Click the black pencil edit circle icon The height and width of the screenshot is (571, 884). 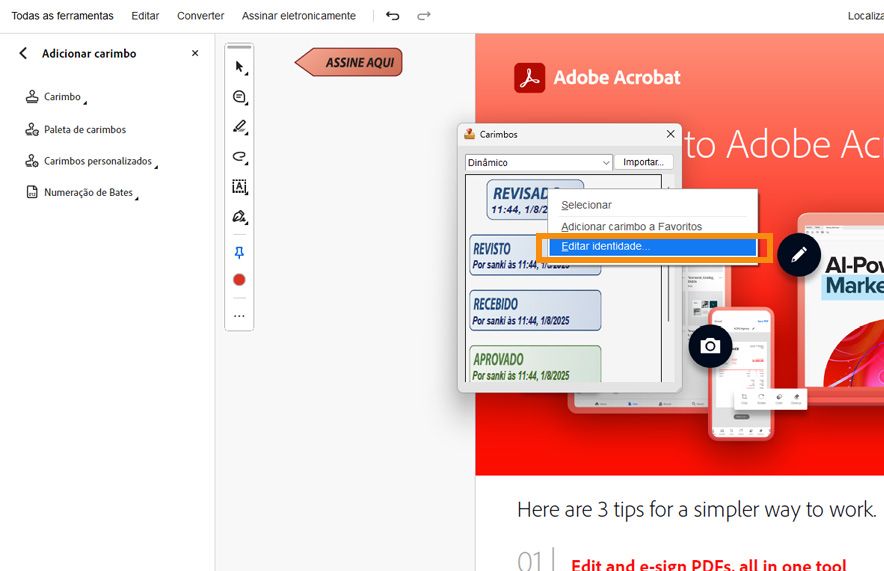pyautogui.click(x=799, y=255)
